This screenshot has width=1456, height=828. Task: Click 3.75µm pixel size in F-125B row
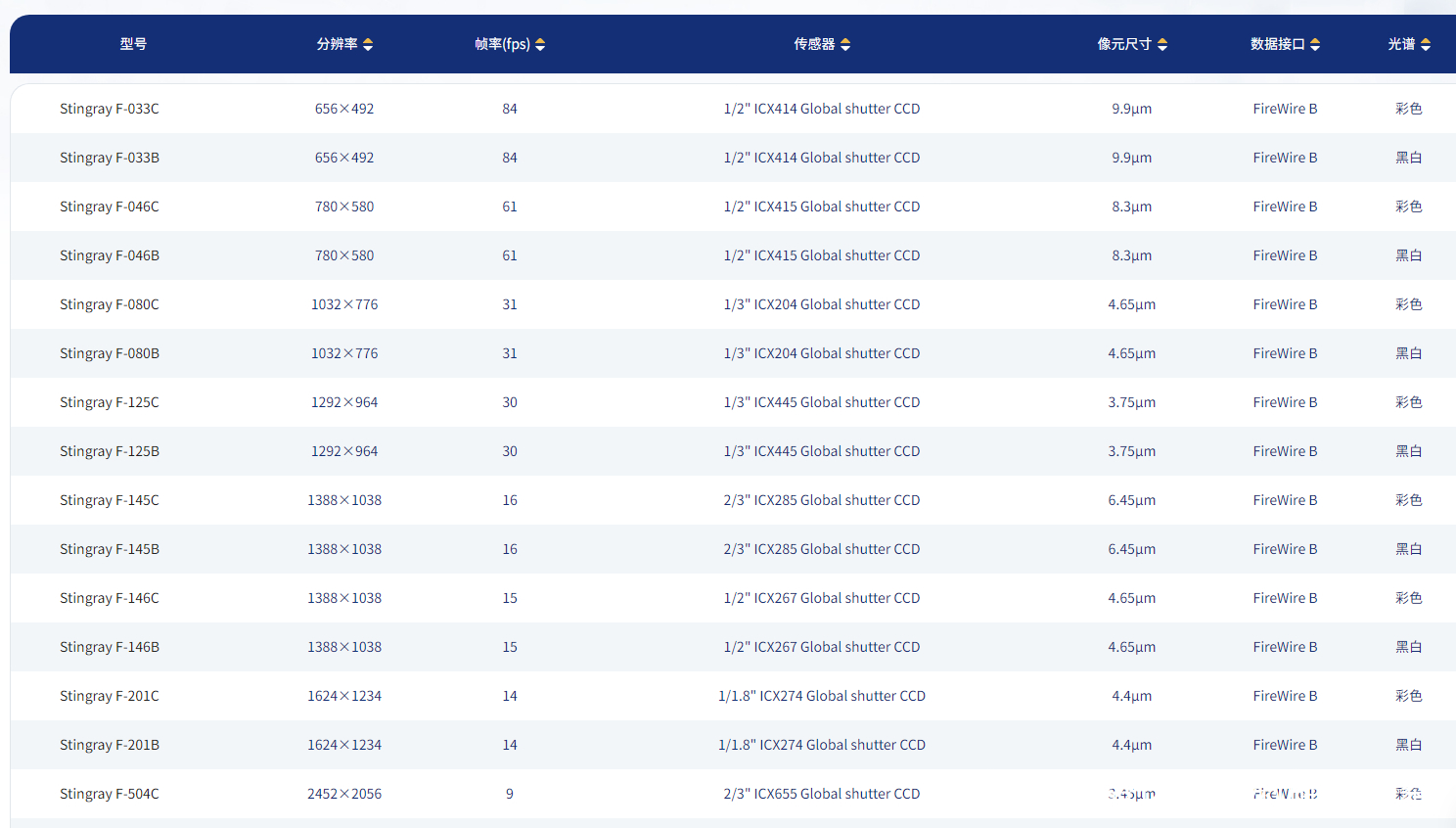pos(1132,451)
